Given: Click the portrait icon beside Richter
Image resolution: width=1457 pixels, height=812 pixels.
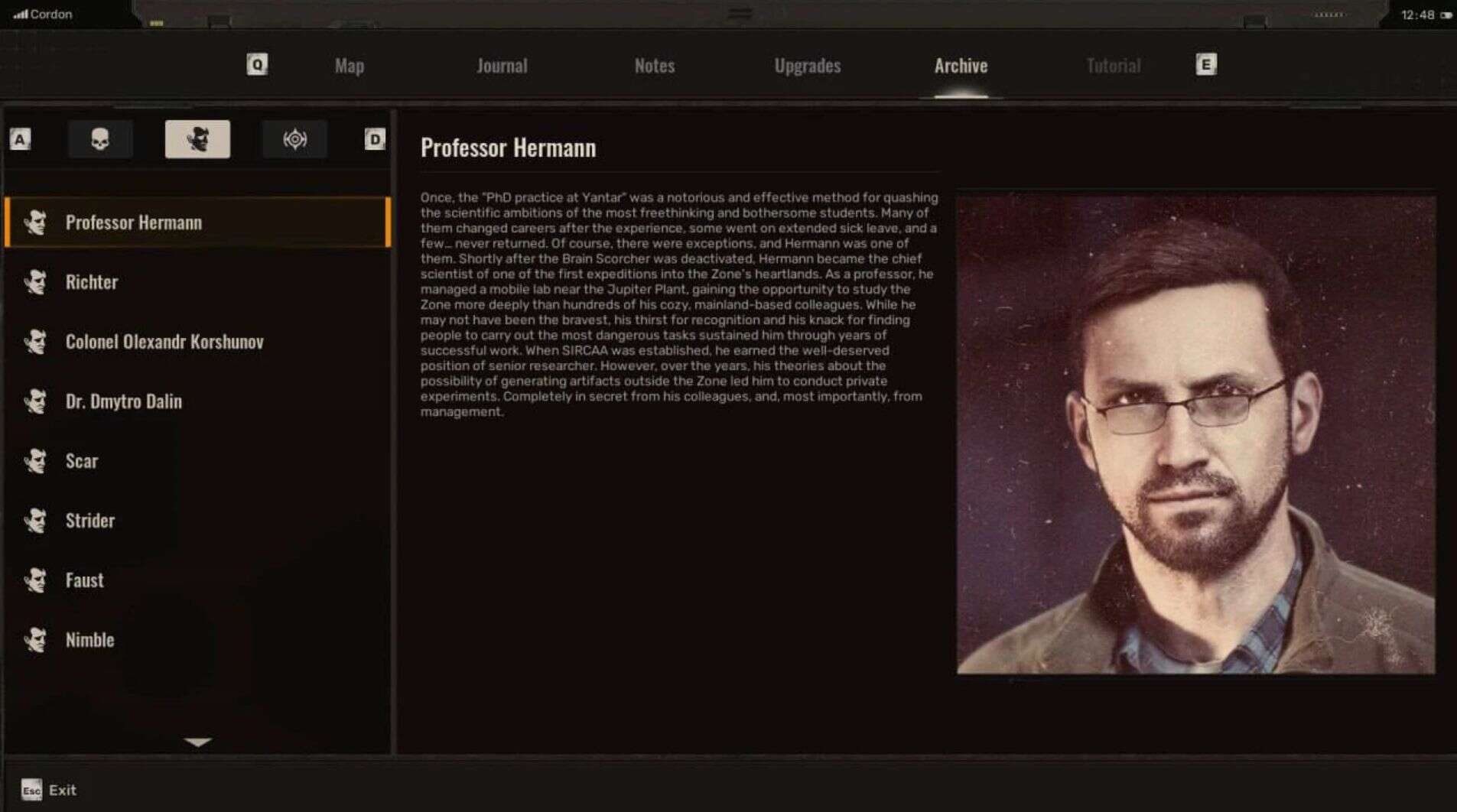Looking at the screenshot, I should (x=38, y=281).
